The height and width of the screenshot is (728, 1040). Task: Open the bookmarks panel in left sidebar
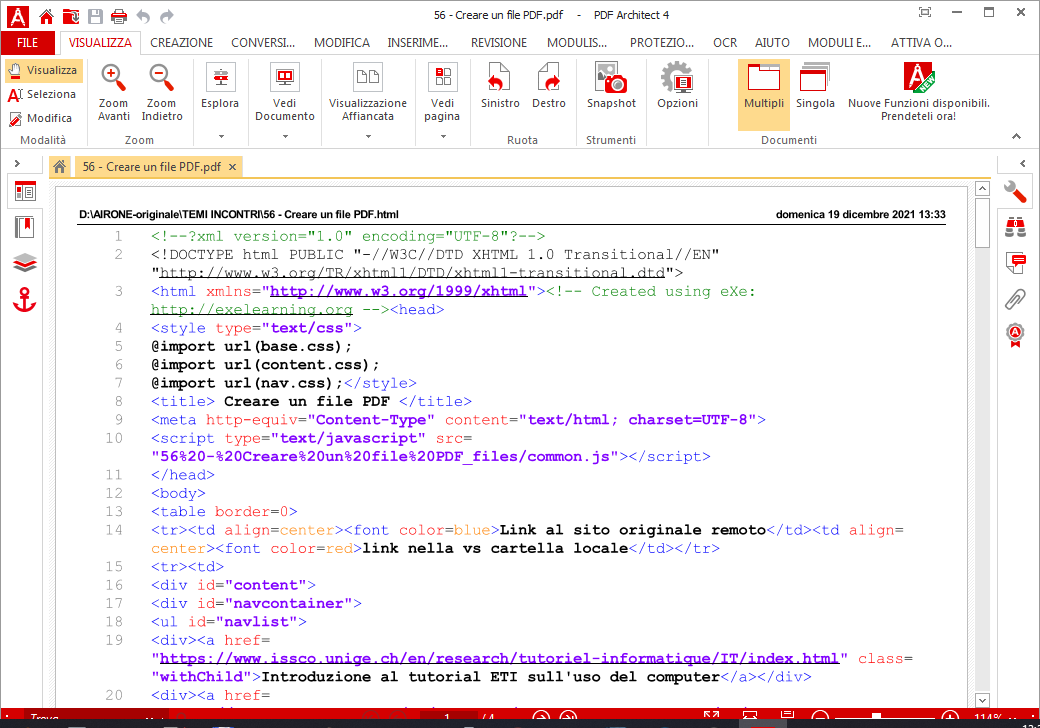click(25, 227)
